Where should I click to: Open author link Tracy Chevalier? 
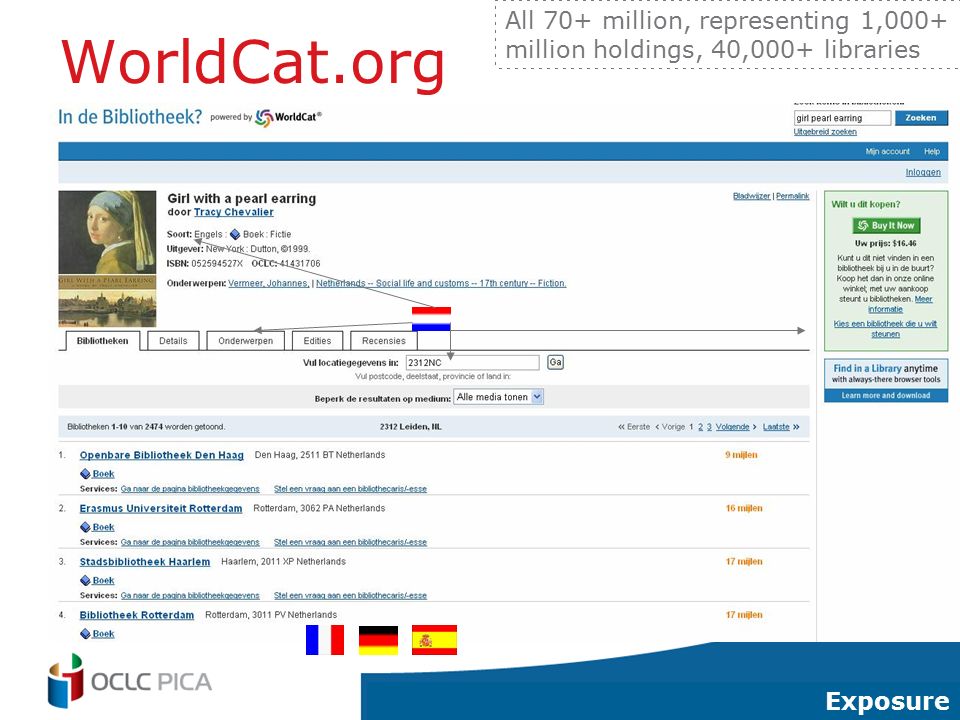tap(234, 212)
